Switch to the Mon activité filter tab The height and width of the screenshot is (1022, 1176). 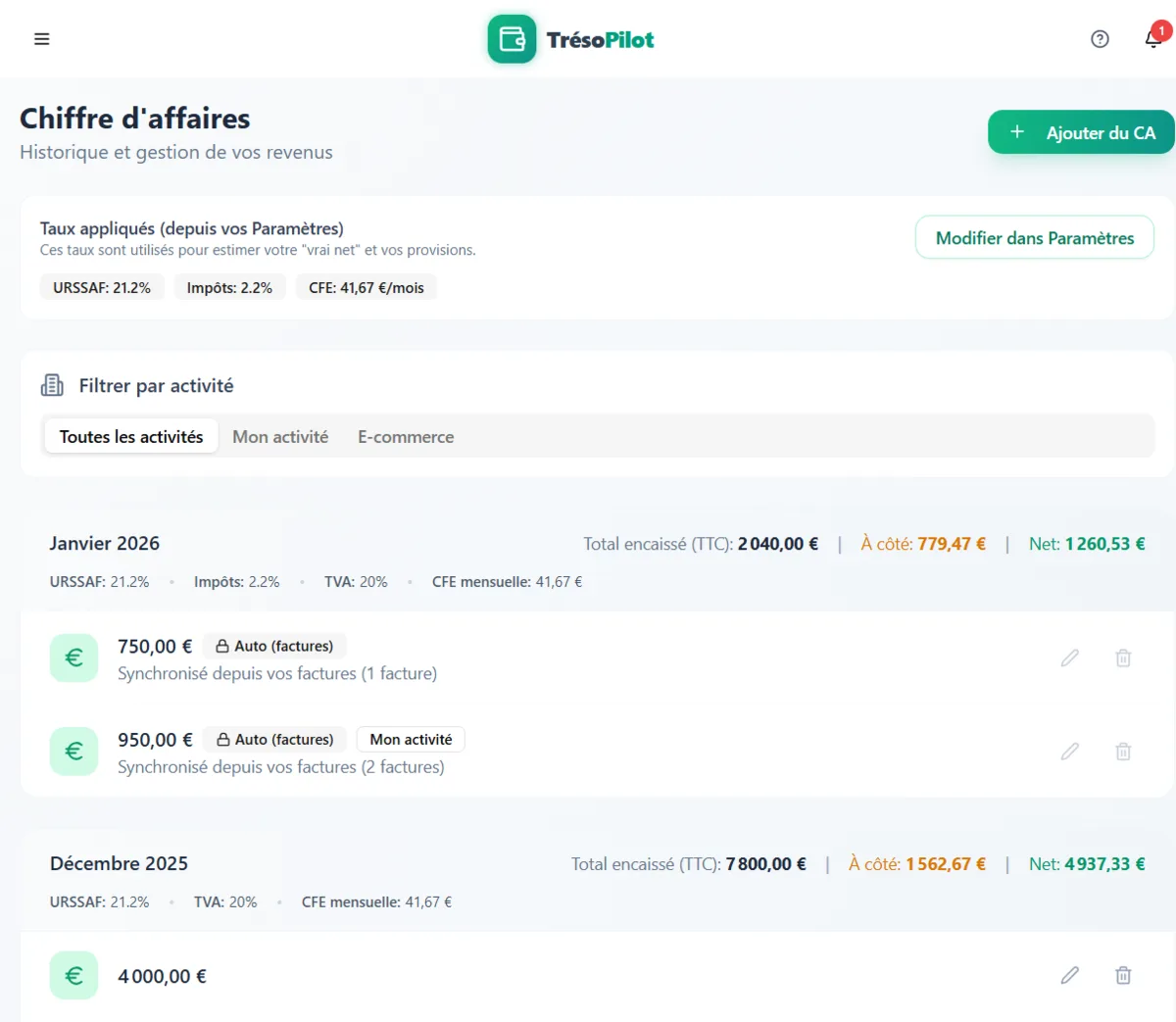[x=280, y=437]
